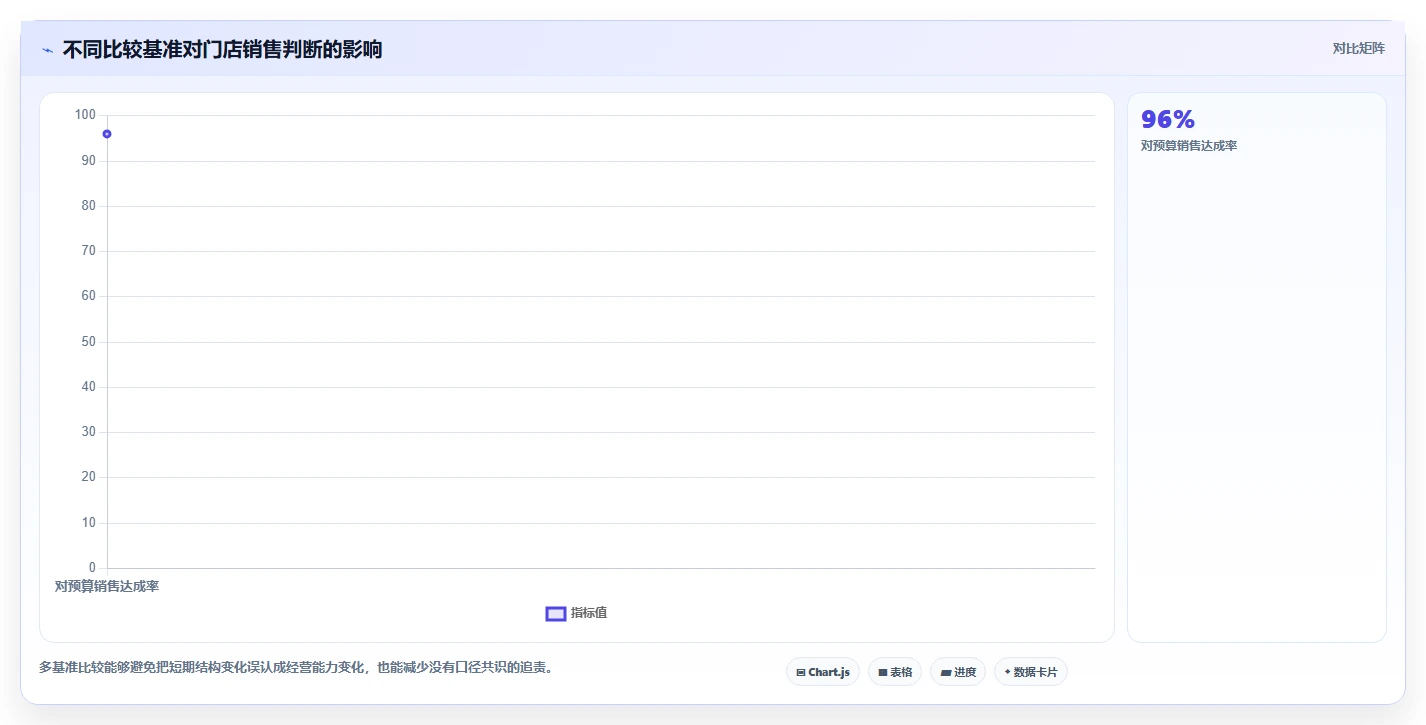This screenshot has height=725, width=1426.
Task: Click the Chart.js tag icon
Action: point(801,673)
